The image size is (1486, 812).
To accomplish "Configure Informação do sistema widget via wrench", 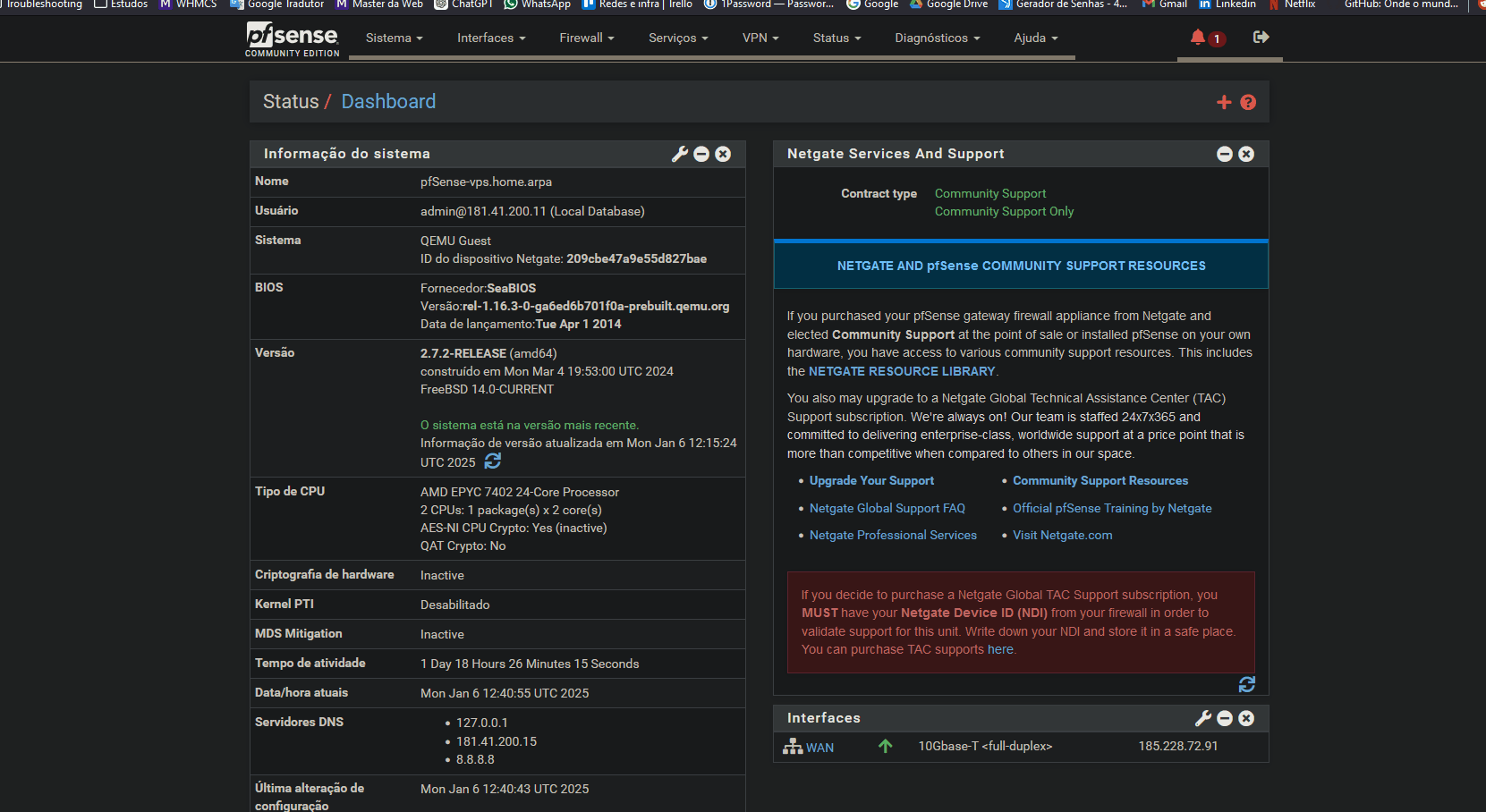I will coord(680,154).
